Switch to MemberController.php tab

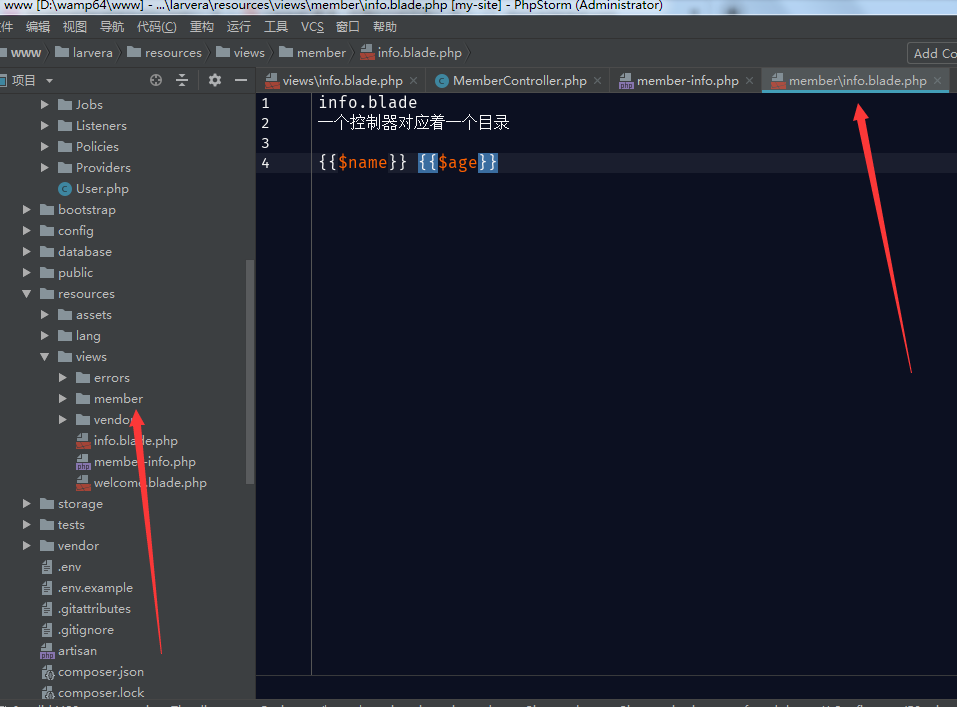tap(519, 81)
